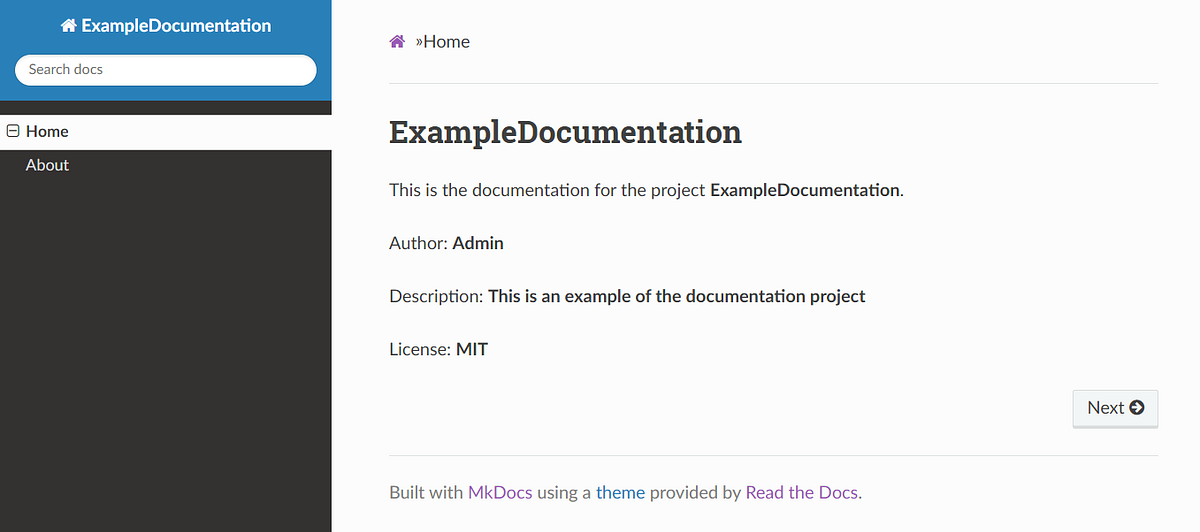
Task: Click the Built with text in the footer
Action: pos(426,492)
